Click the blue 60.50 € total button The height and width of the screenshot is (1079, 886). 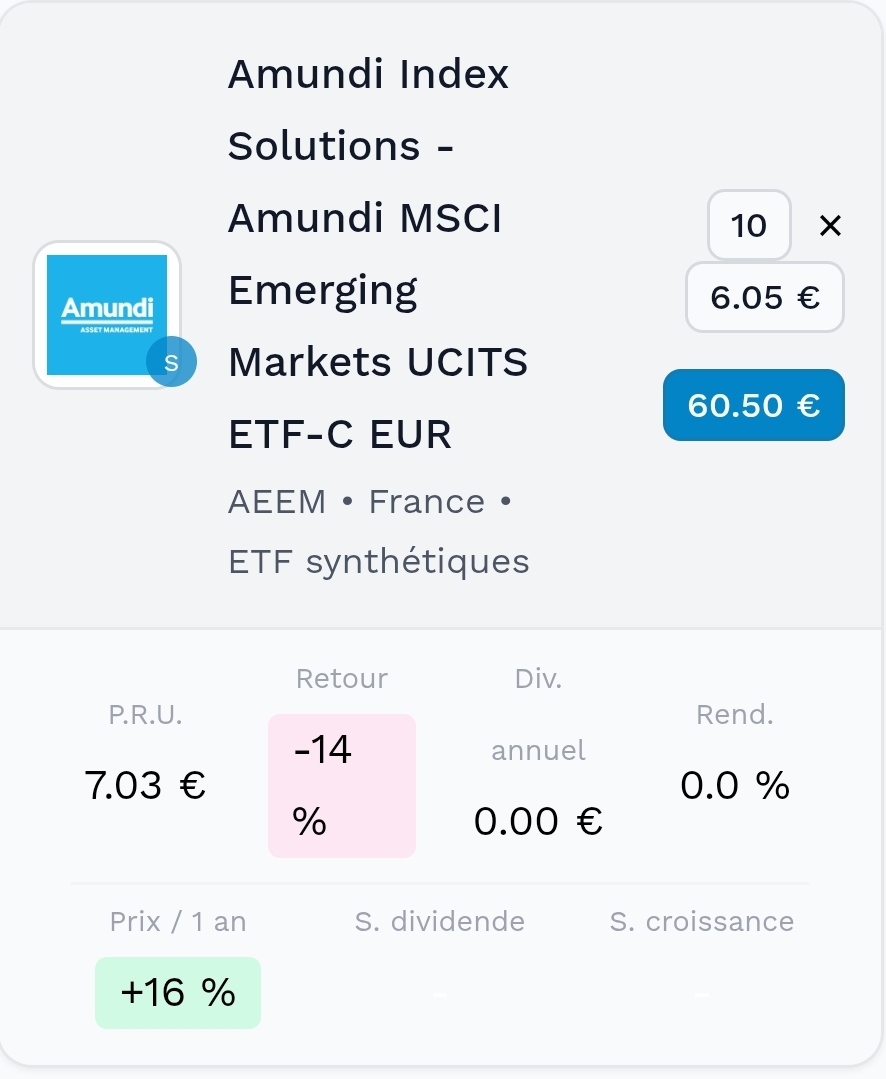click(x=754, y=405)
